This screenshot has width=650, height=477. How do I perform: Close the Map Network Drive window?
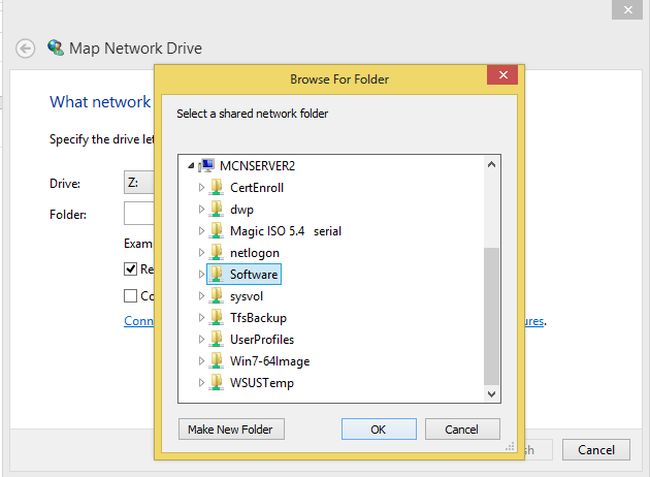[x=628, y=9]
